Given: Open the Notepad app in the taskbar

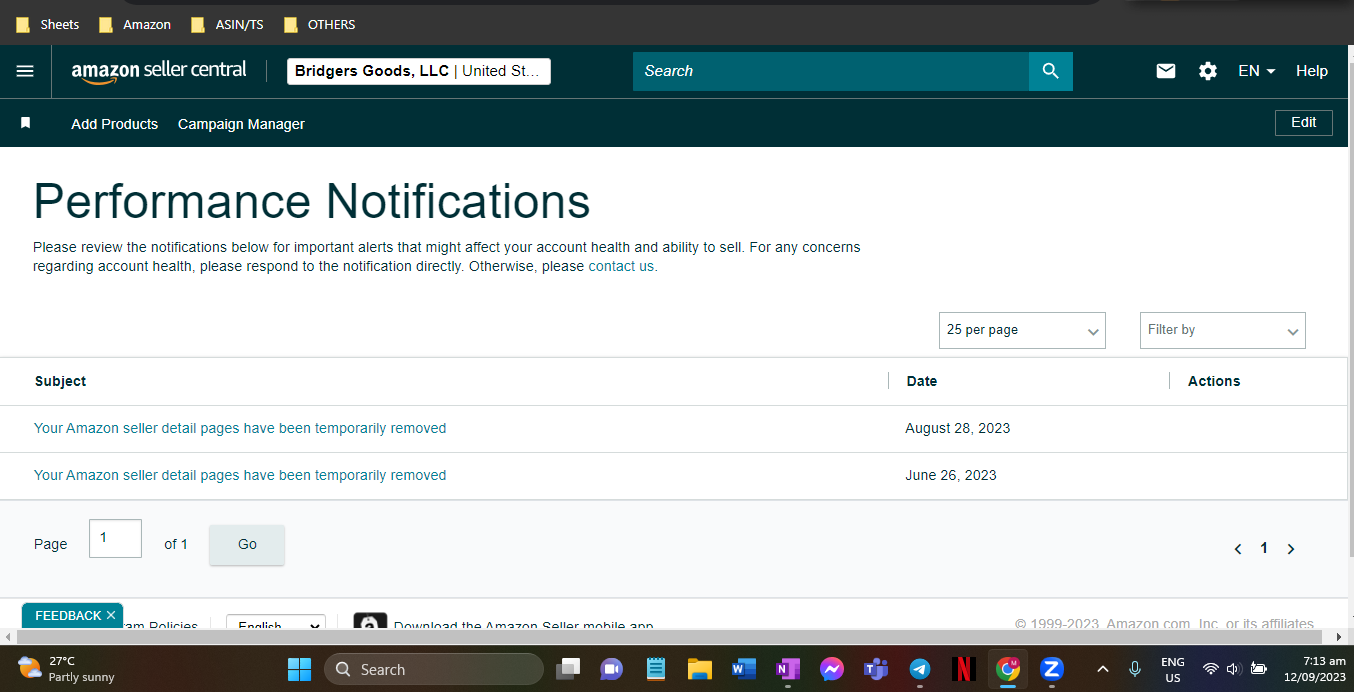Looking at the screenshot, I should tap(656, 669).
